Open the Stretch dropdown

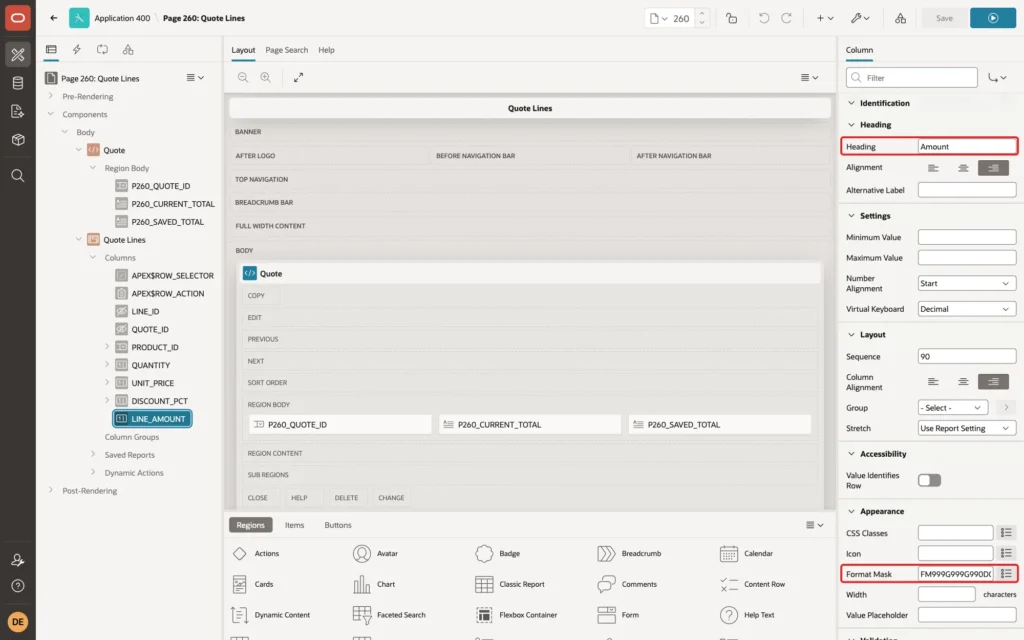click(x=967, y=428)
